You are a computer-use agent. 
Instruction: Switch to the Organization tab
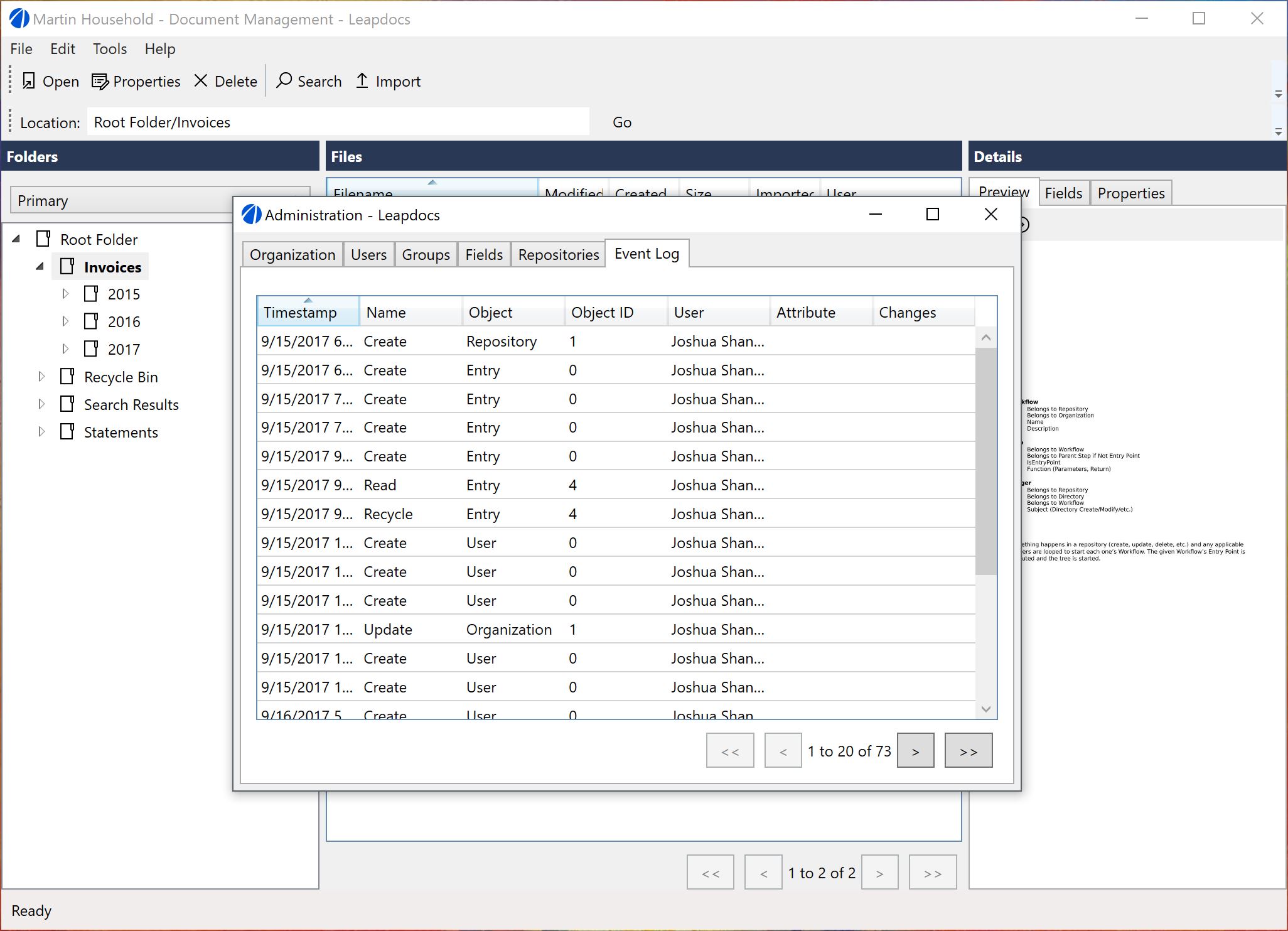pos(292,254)
